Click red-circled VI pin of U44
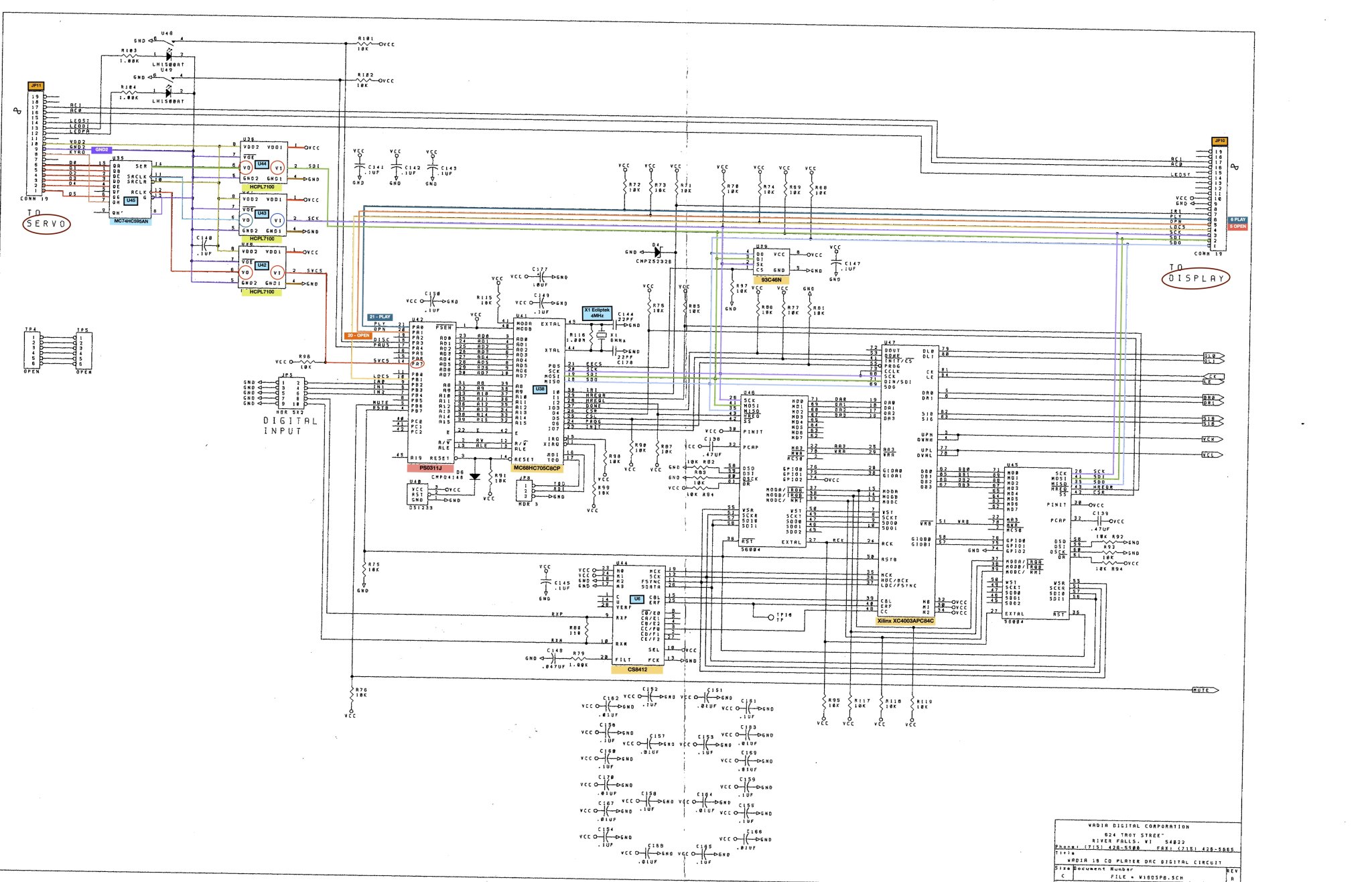 (x=279, y=168)
